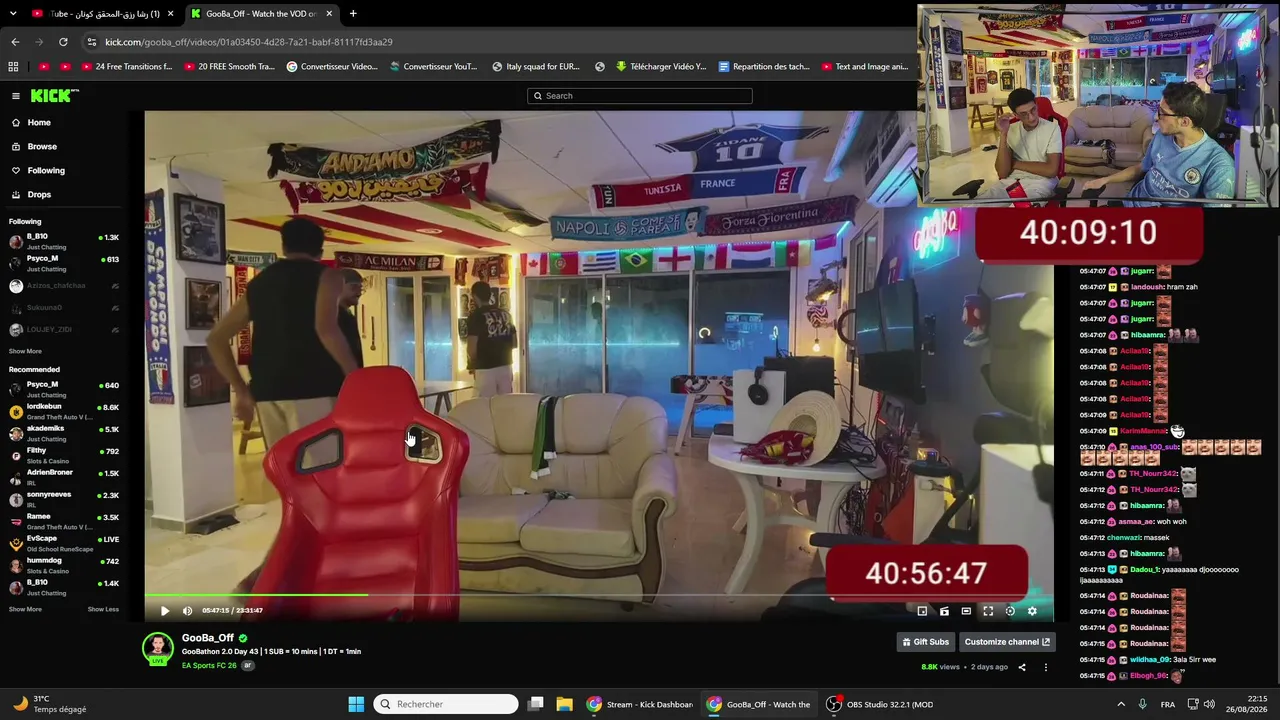1280x720 pixels.
Task: Seek on the video progress bar
Action: click(599, 595)
